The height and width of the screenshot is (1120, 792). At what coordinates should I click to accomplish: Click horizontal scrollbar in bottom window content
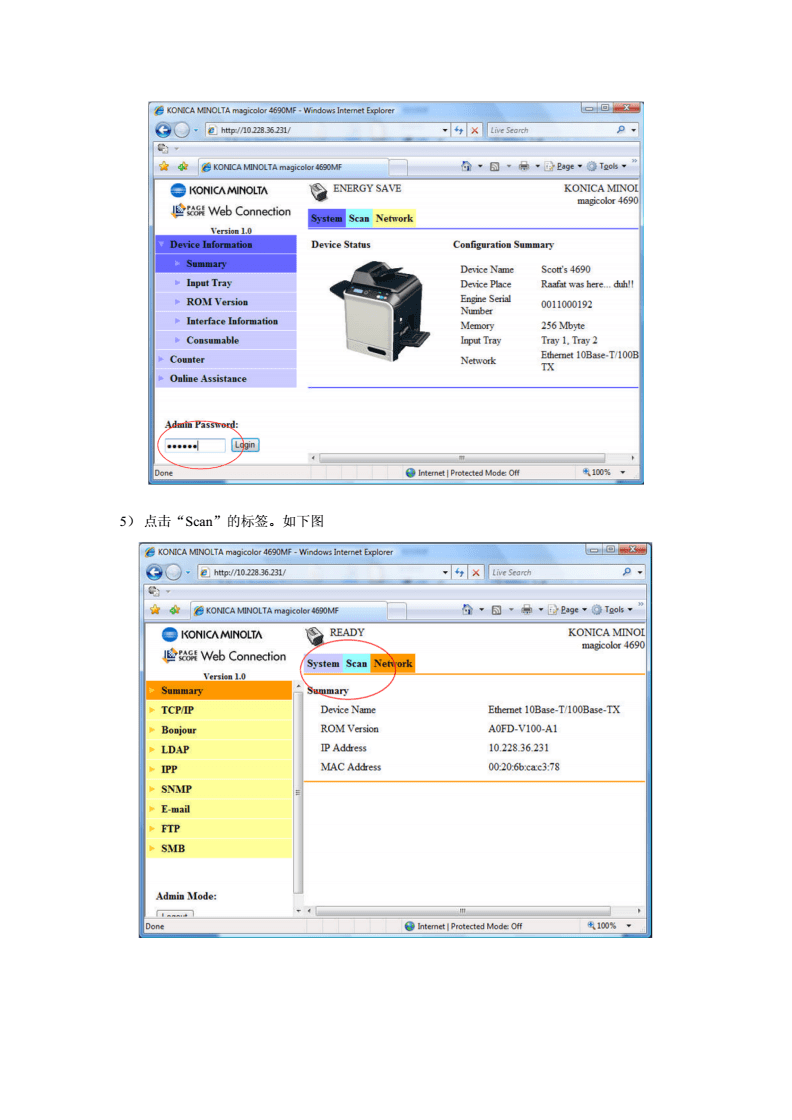pyautogui.click(x=463, y=911)
